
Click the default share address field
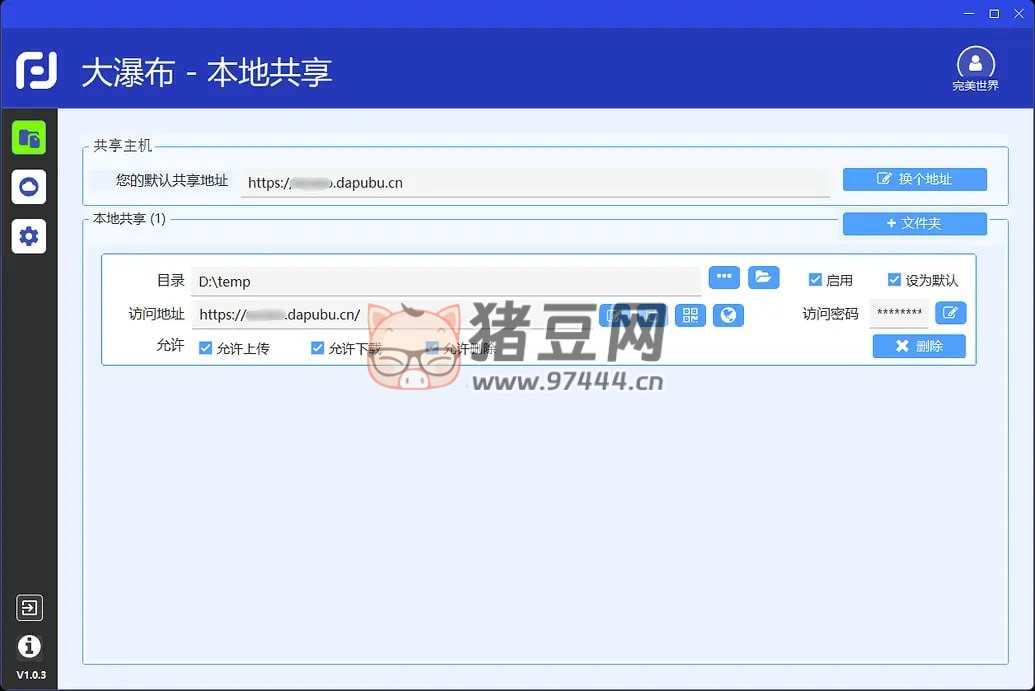tap(535, 183)
